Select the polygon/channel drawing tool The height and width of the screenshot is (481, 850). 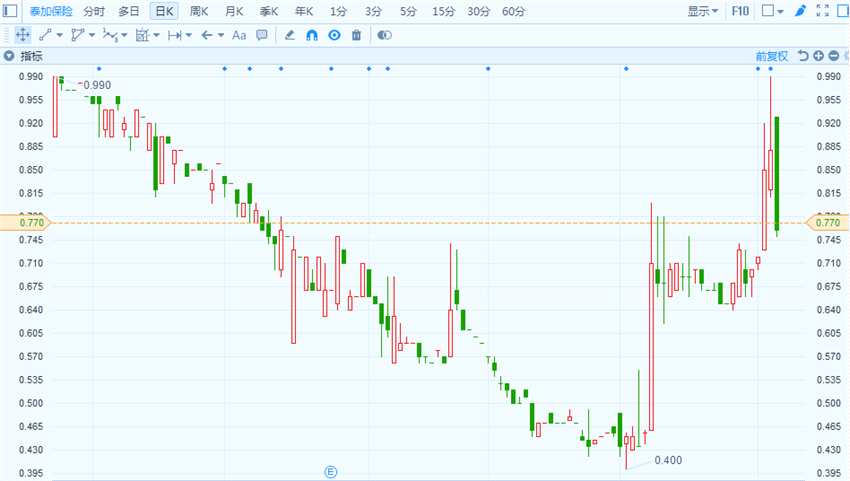(x=78, y=35)
